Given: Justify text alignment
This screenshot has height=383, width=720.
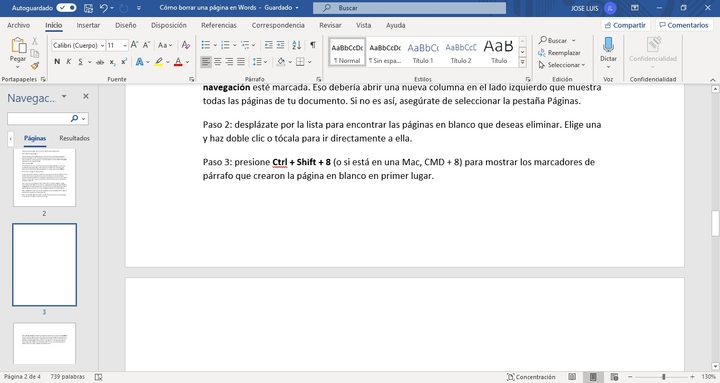Looking at the screenshot, I should [x=241, y=62].
